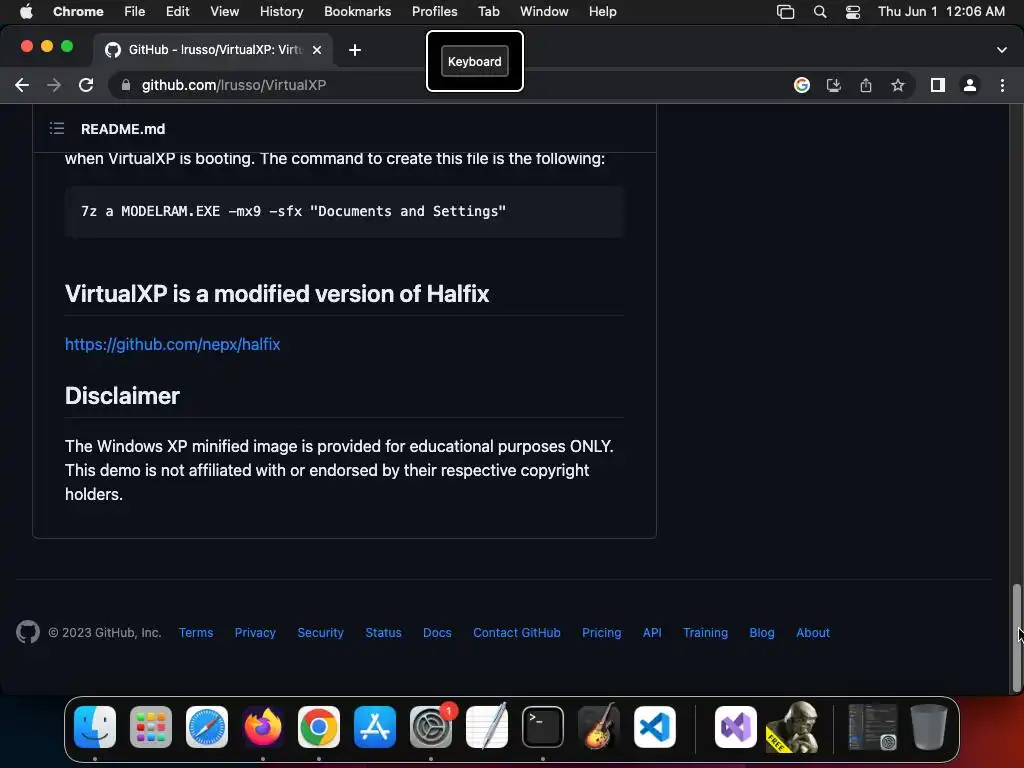The height and width of the screenshot is (768, 1024).
Task: Open a new tab with plus button
Action: (x=355, y=50)
